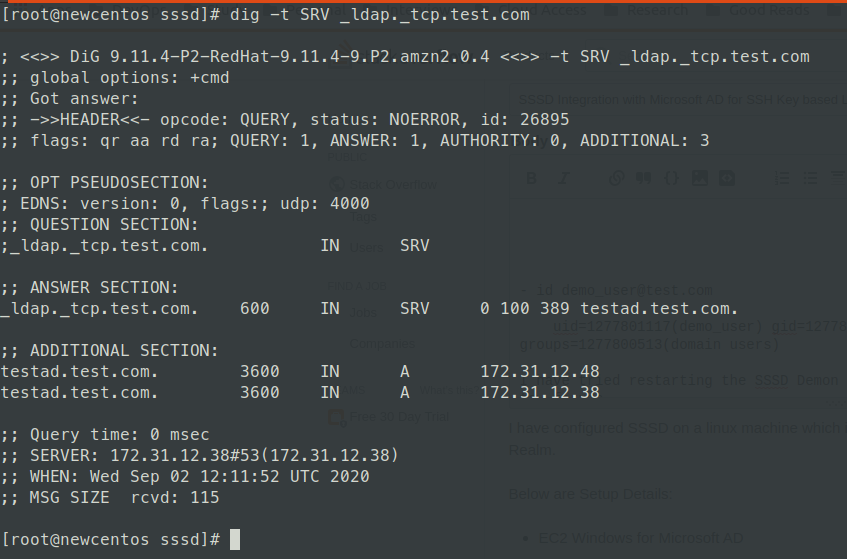
Task: Toggle Bold in the editor toolbar
Action: tap(532, 178)
